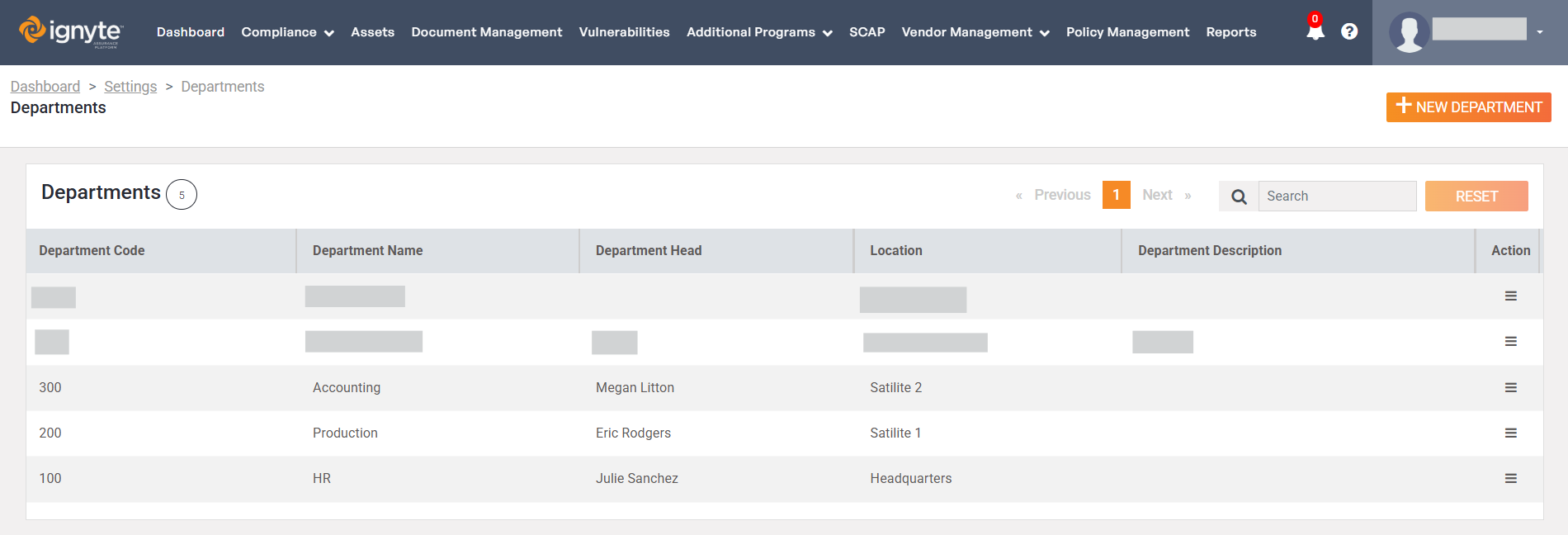Open action menu for HR row
The image size is (1568, 535).
1510,478
